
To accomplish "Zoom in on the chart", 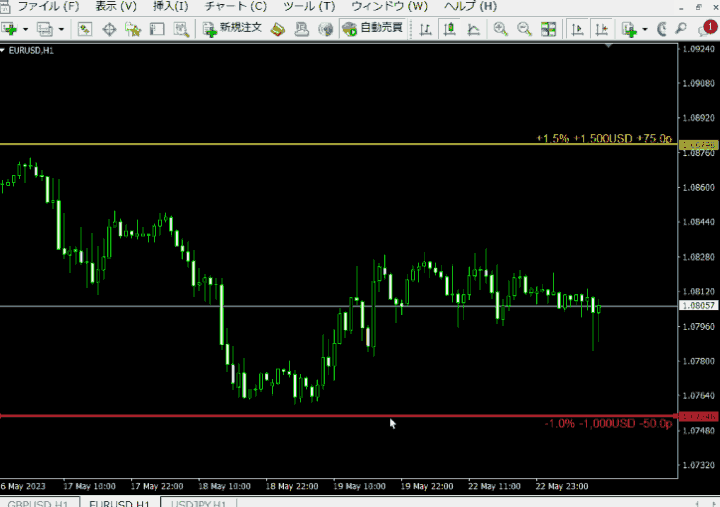I will (x=500, y=29).
